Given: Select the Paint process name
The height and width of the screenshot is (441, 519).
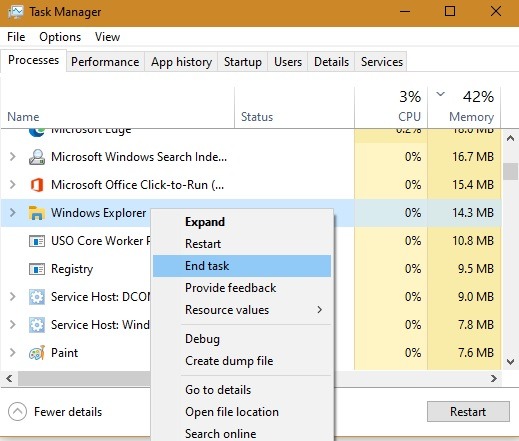Looking at the screenshot, I should (64, 353).
